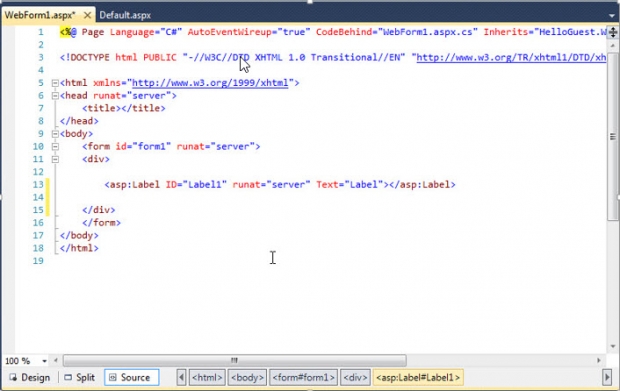Collapse the html element outline

point(55,83)
